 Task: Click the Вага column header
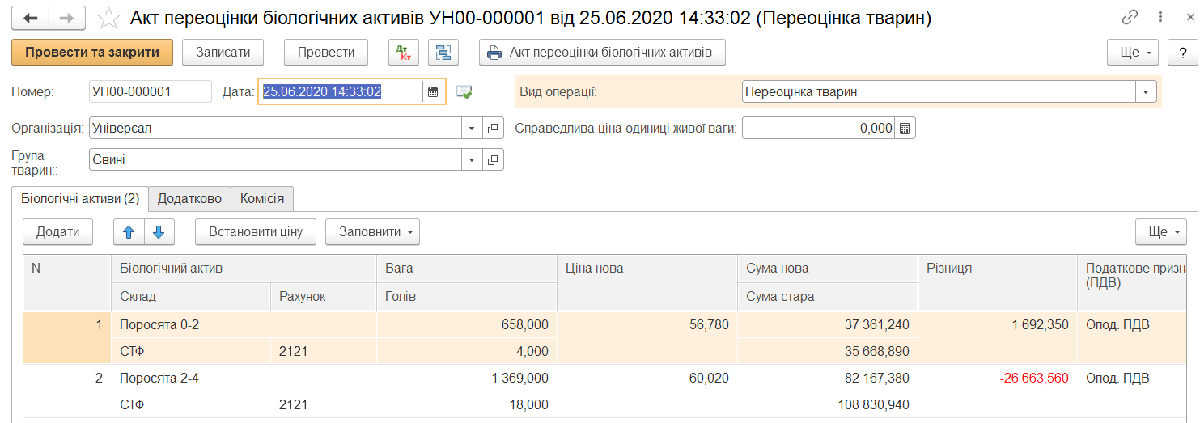coord(465,269)
